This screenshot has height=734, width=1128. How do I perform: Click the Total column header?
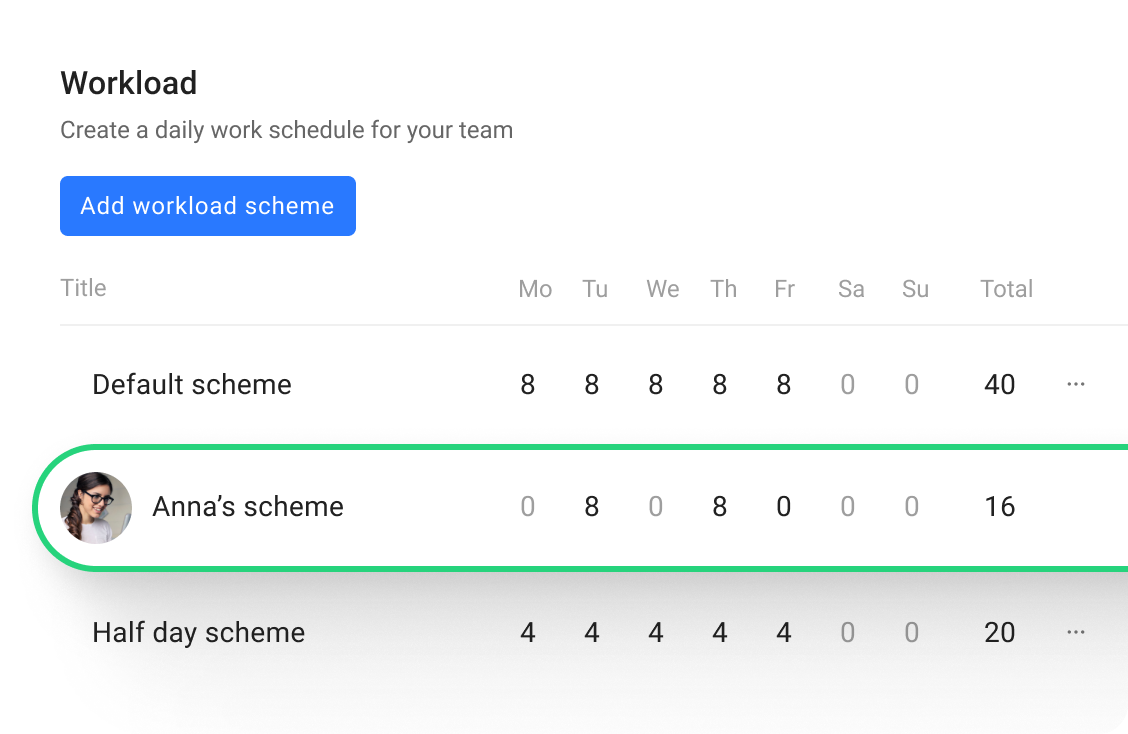tap(1006, 289)
